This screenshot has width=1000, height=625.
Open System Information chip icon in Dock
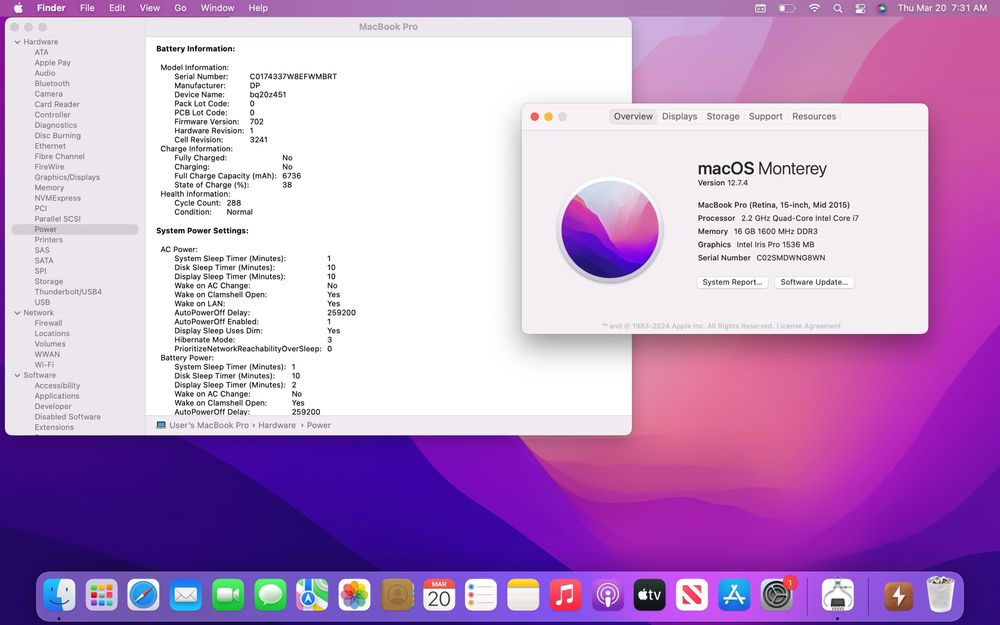[837, 596]
